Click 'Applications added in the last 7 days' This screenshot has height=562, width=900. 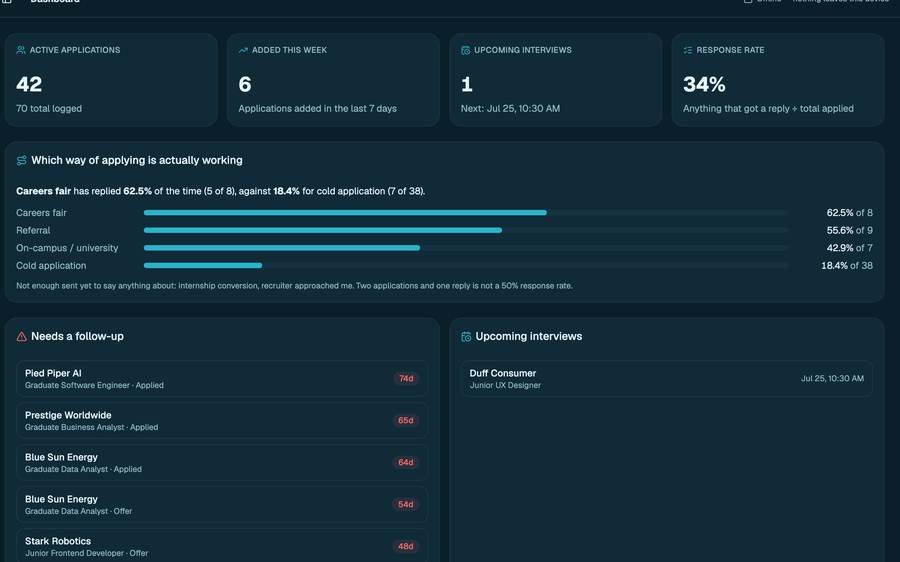tap(317, 108)
